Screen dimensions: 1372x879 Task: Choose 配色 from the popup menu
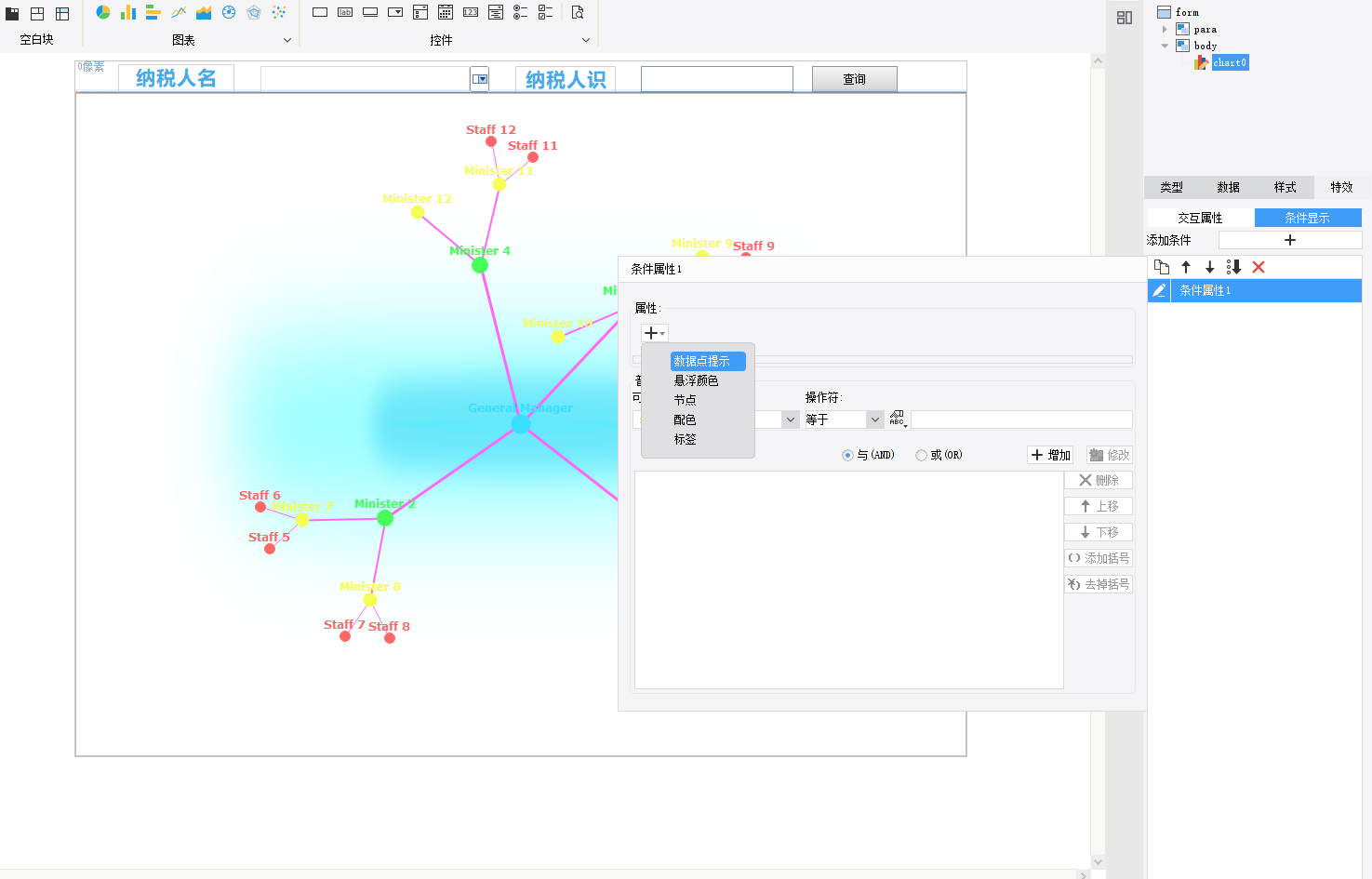[686, 420]
